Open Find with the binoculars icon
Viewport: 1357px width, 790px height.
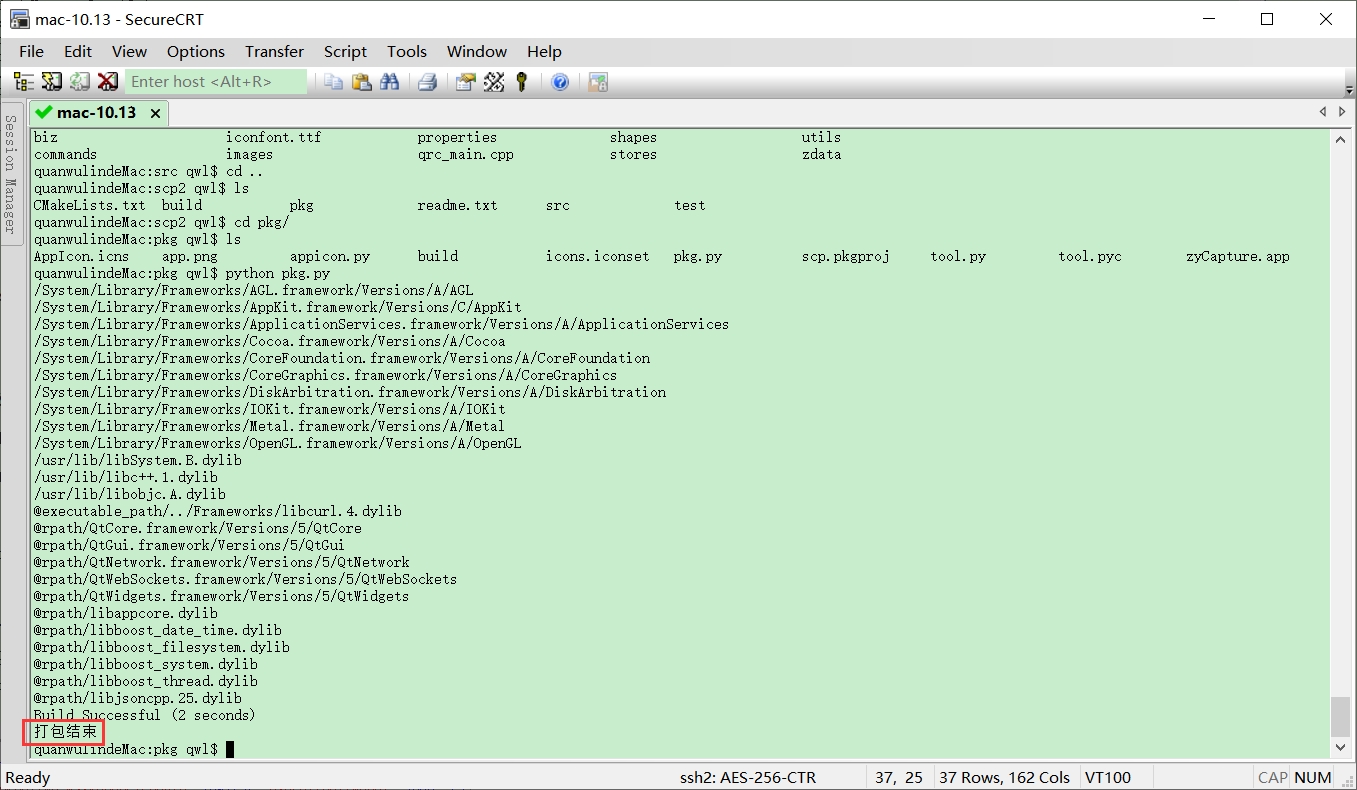(x=390, y=82)
